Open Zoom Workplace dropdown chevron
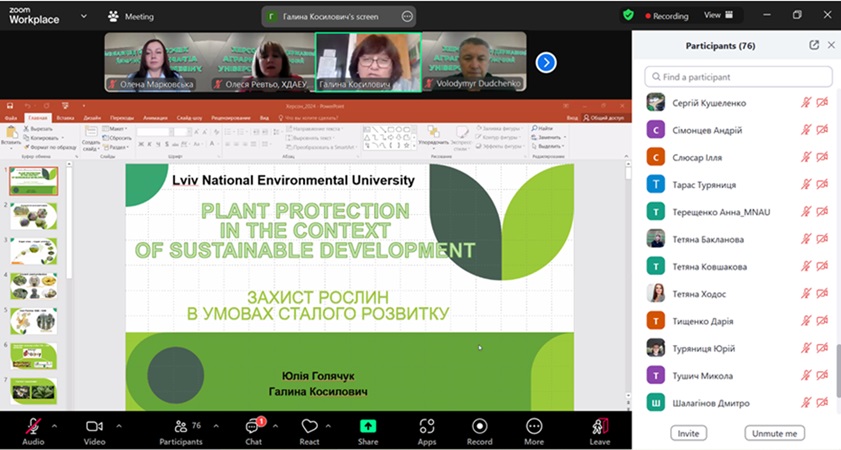This screenshot has width=841, height=450. (84, 16)
